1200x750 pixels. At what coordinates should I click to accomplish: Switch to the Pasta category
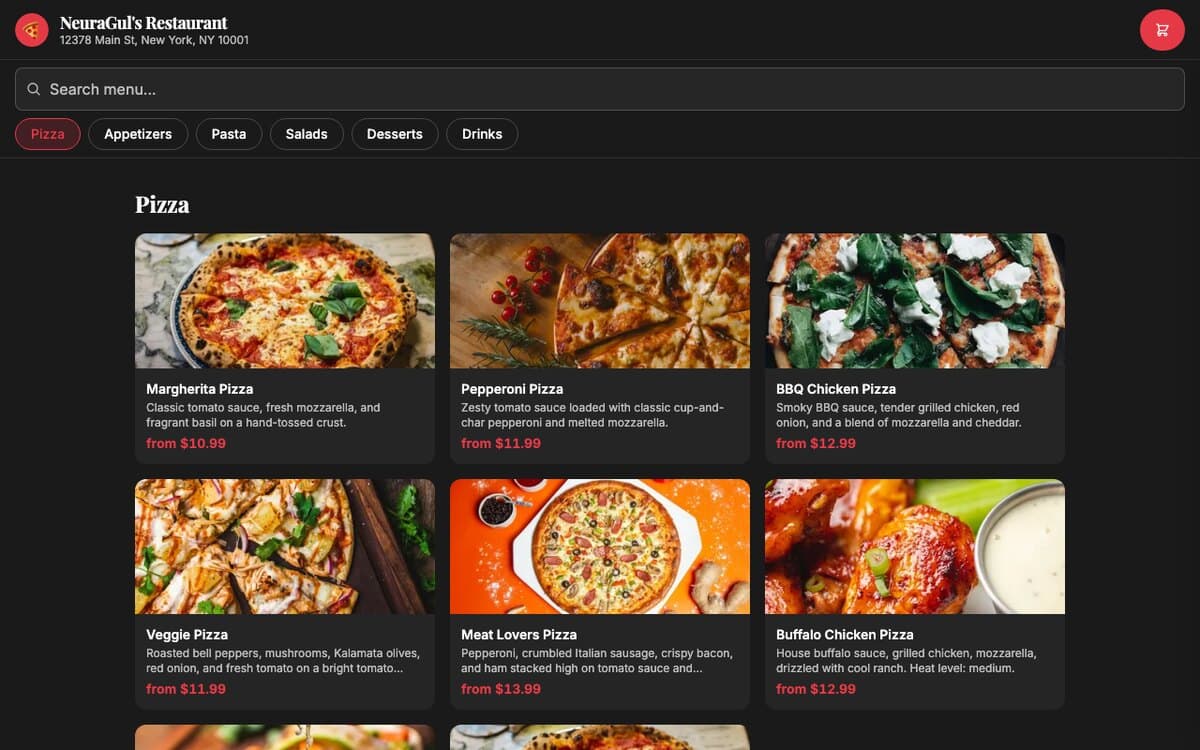[x=229, y=134]
